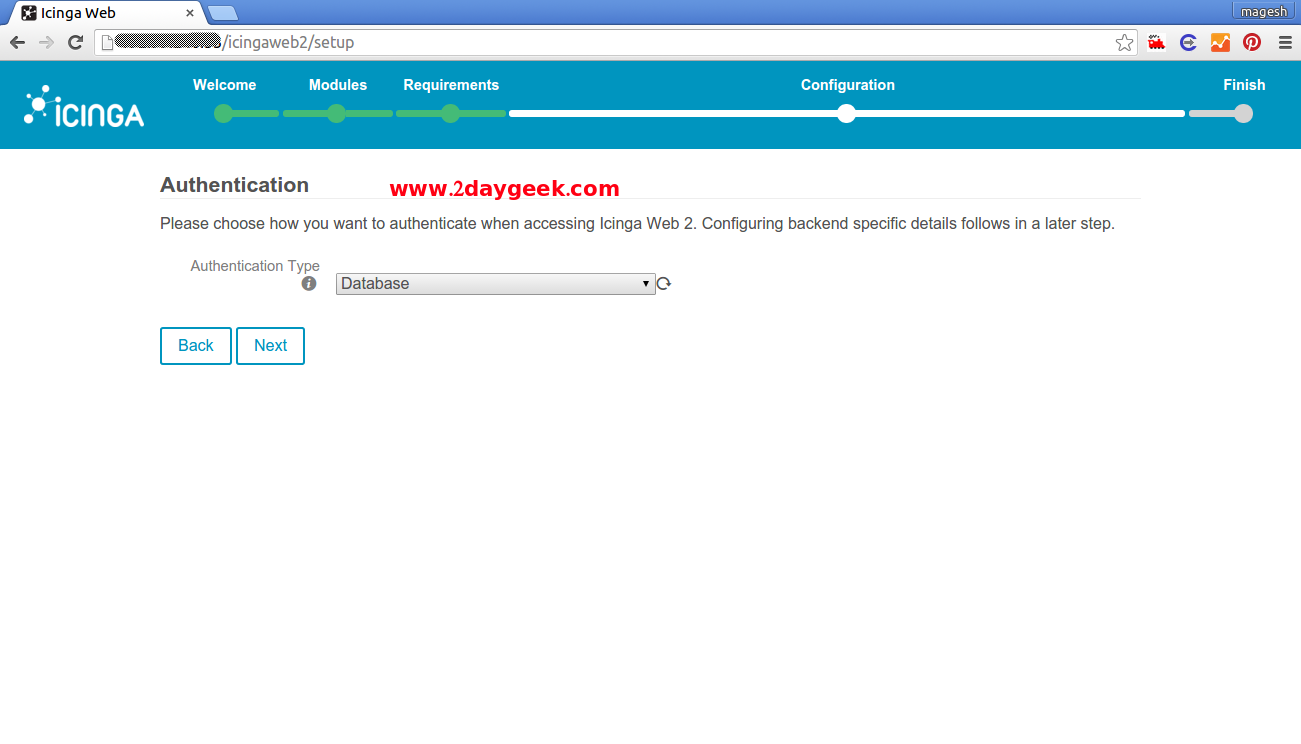Open the Authentication Type dropdown

[x=496, y=284]
